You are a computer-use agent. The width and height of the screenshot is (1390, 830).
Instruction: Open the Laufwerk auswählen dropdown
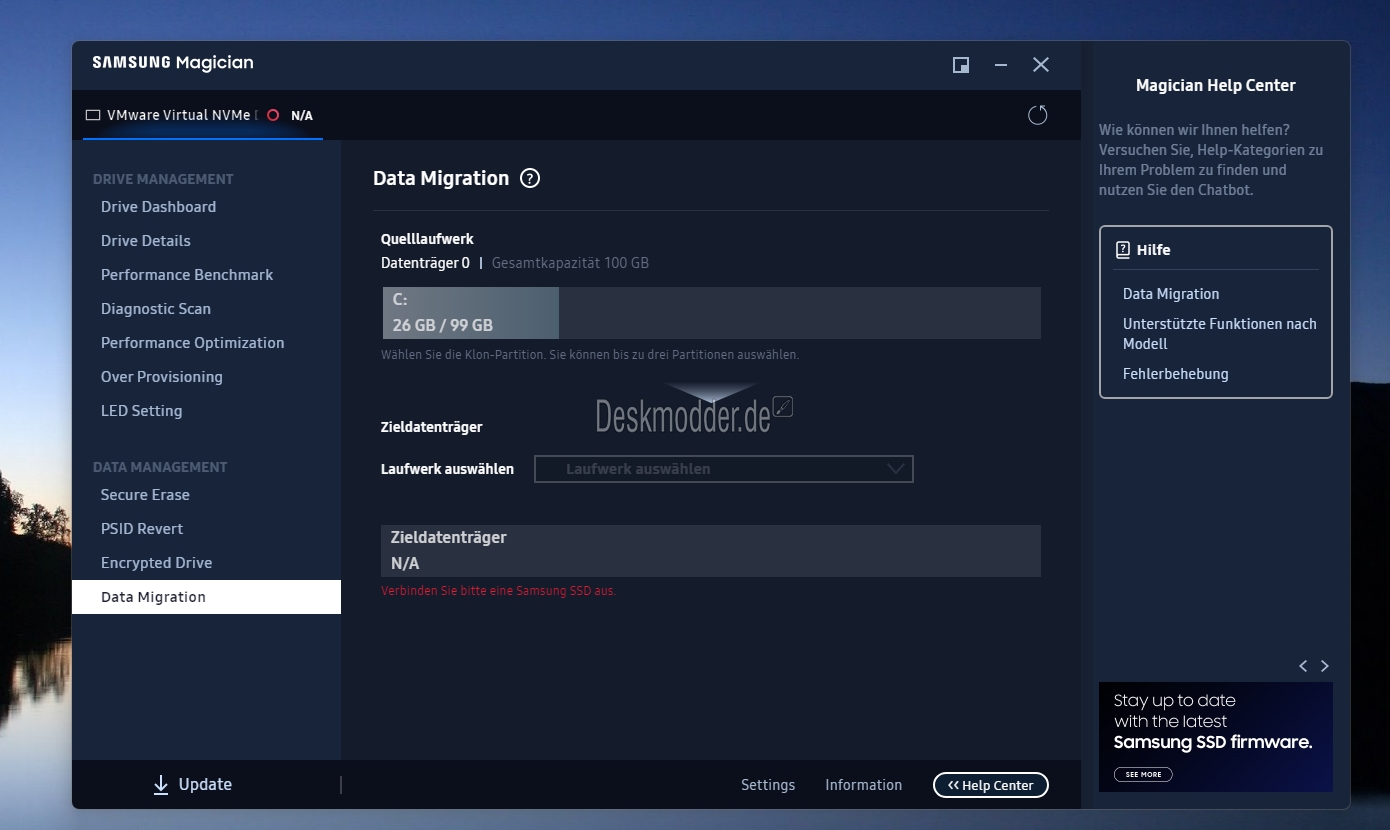724,469
